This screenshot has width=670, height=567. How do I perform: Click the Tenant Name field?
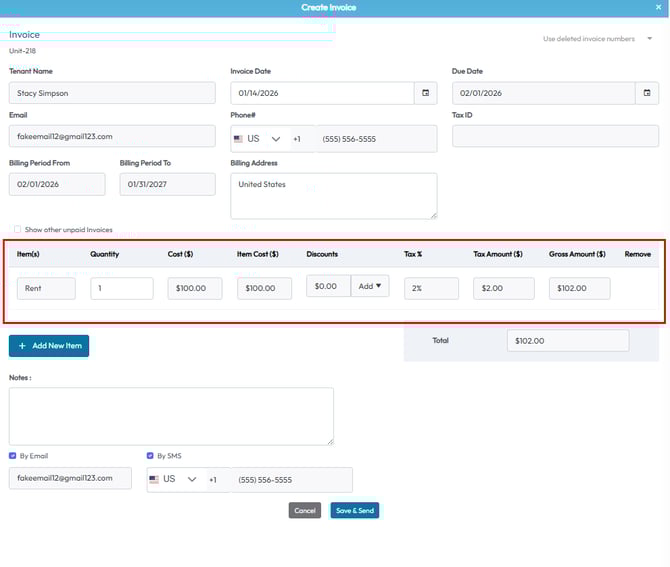click(x=112, y=93)
